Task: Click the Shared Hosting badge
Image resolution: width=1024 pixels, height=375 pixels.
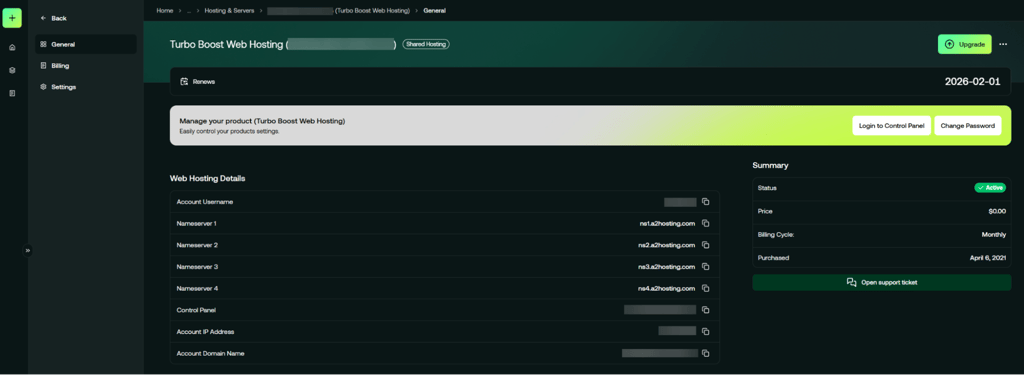Action: [x=426, y=44]
